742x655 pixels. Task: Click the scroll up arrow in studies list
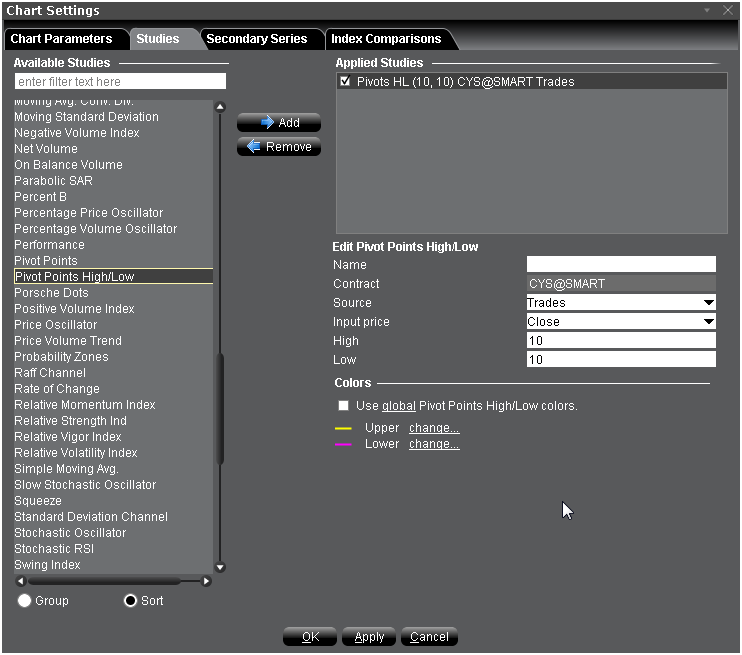coord(220,107)
